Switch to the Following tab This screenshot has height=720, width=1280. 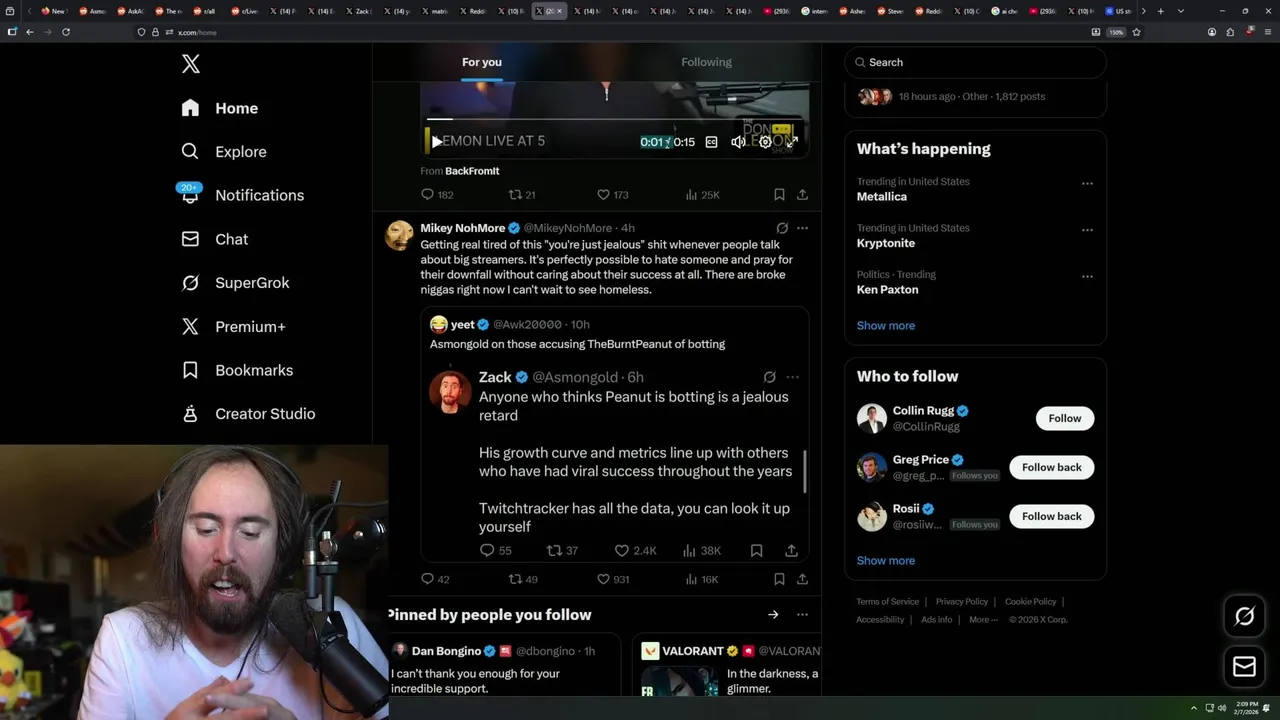pos(707,62)
